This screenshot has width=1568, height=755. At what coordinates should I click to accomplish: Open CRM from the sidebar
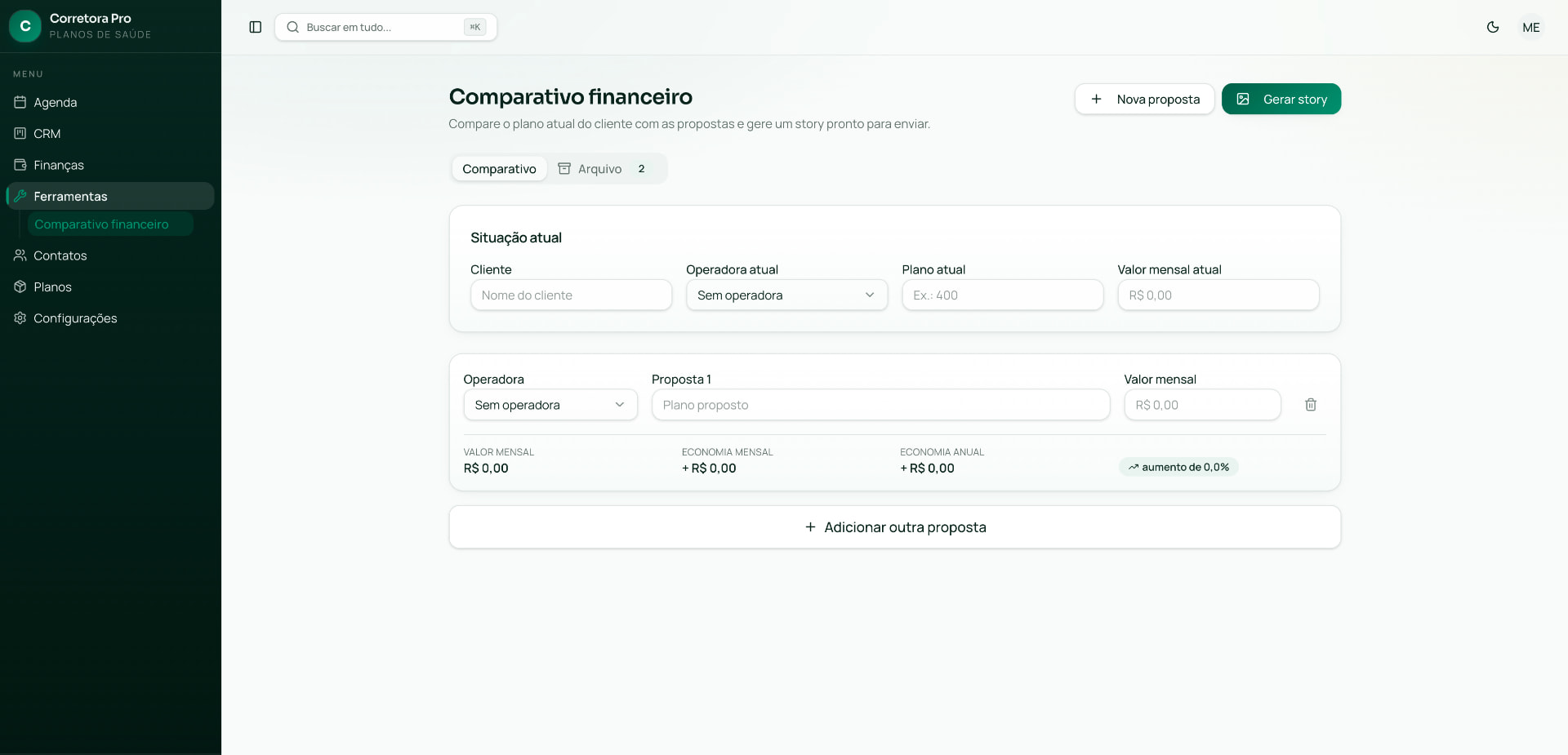coord(110,133)
